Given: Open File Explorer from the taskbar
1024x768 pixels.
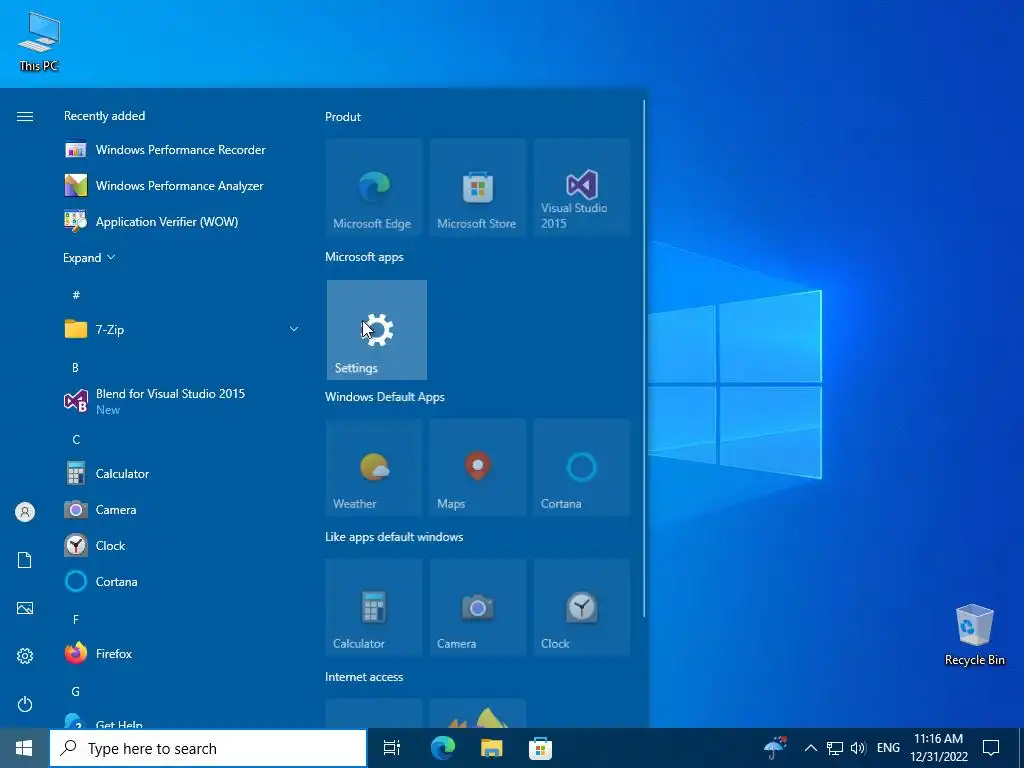Looking at the screenshot, I should coord(492,748).
